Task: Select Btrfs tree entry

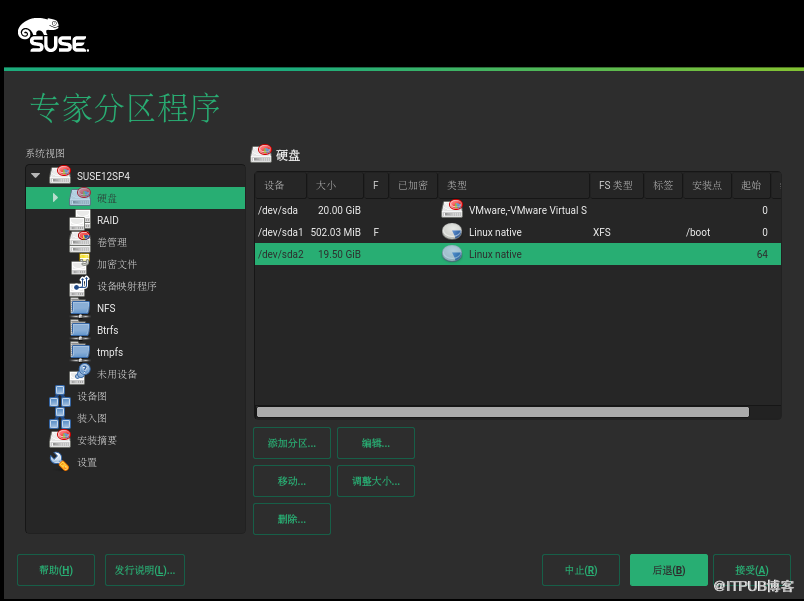Action: tap(108, 330)
